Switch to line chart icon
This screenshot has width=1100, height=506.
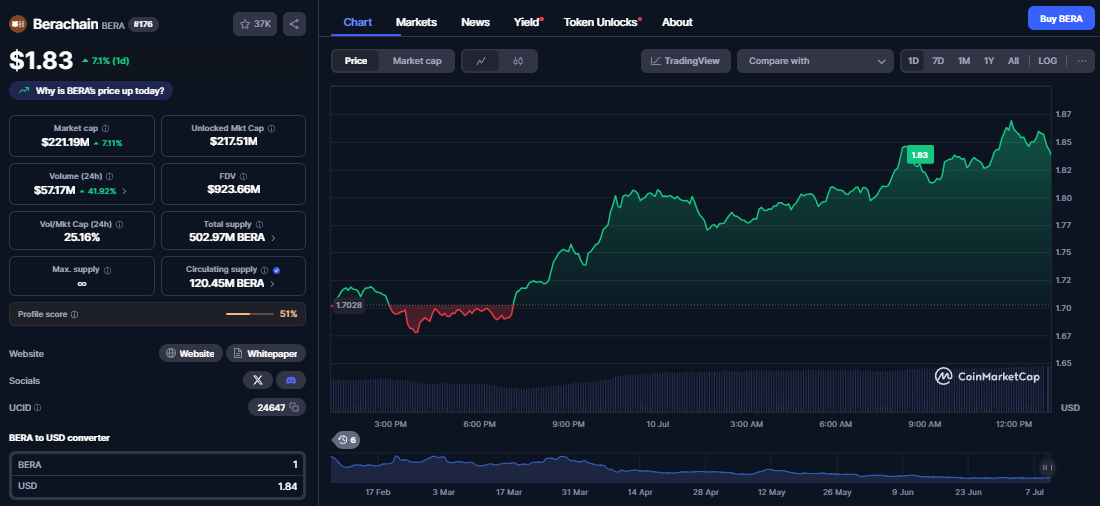481,61
